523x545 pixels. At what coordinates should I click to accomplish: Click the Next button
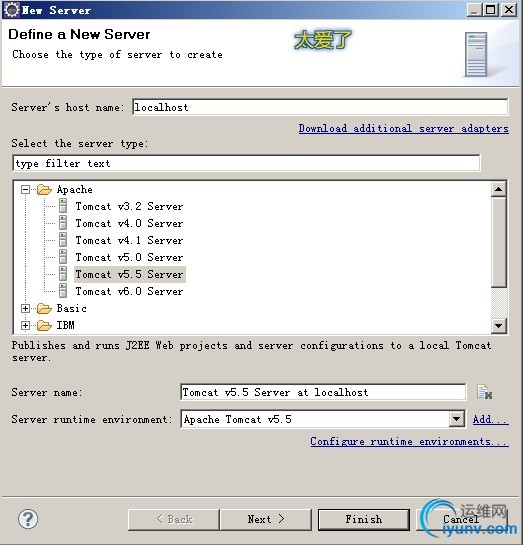coord(266,519)
